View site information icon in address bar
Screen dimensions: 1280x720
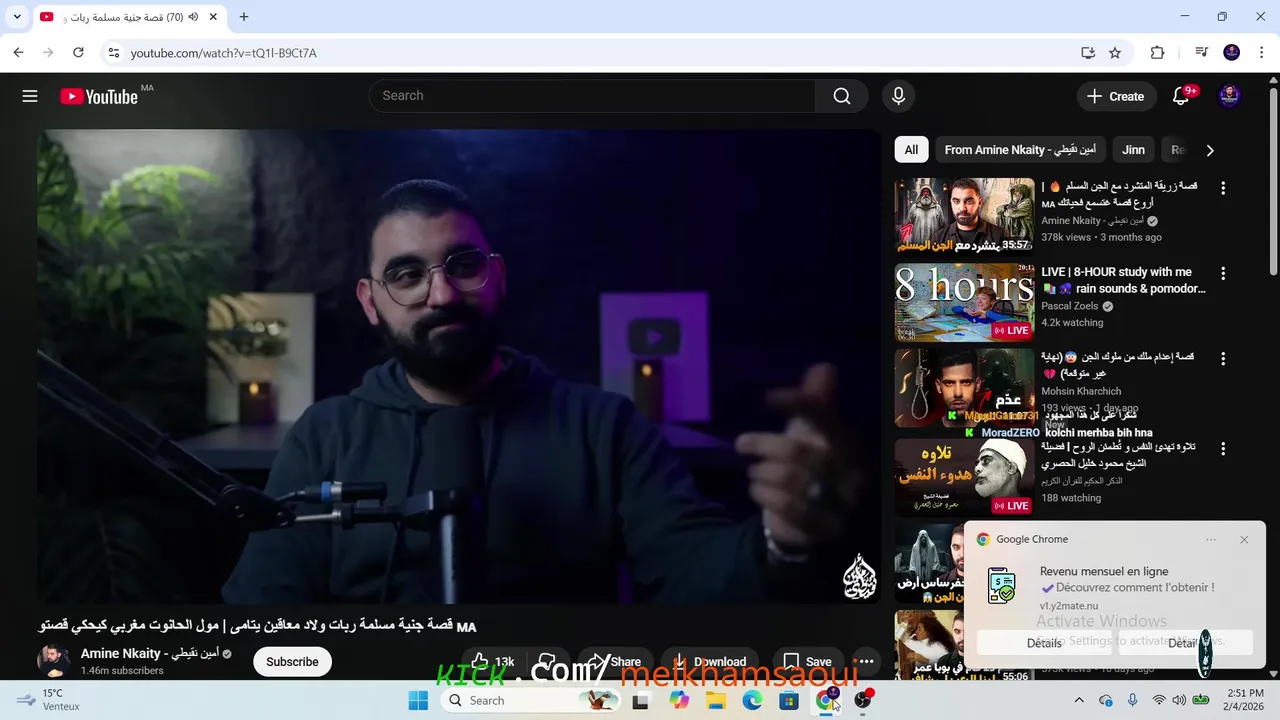[x=113, y=52]
